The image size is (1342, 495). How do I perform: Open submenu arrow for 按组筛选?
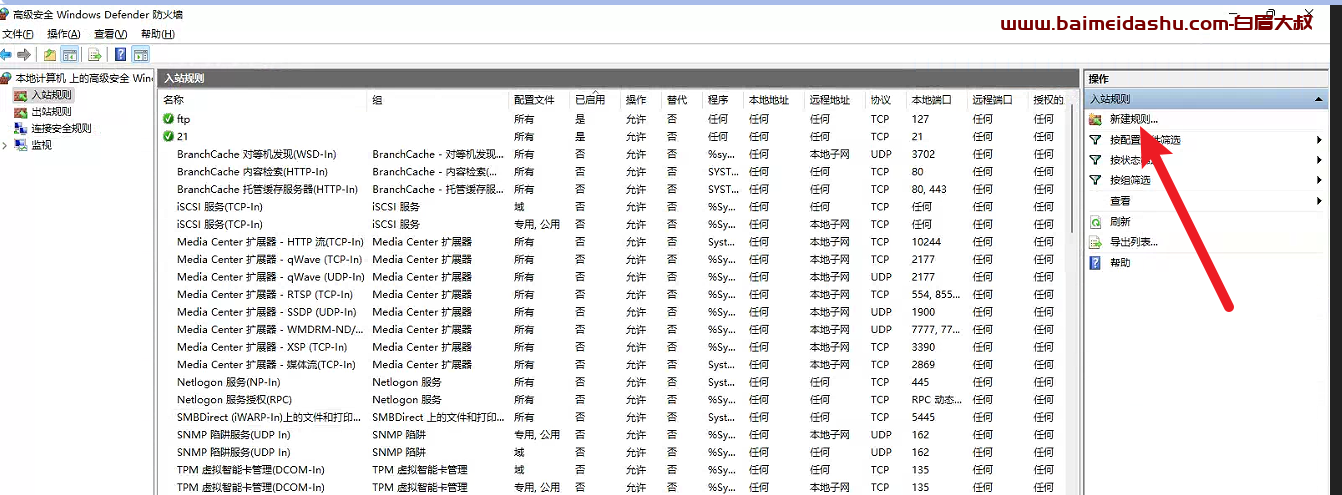tap(1320, 180)
